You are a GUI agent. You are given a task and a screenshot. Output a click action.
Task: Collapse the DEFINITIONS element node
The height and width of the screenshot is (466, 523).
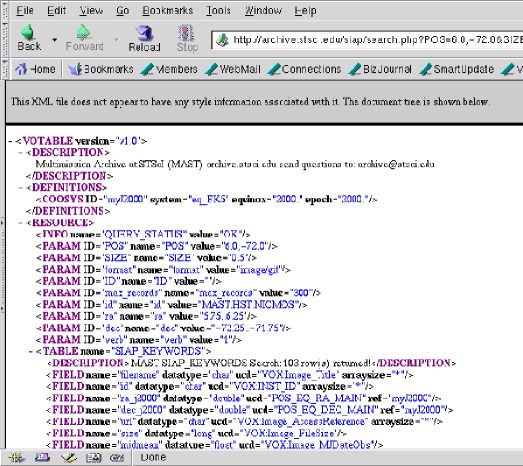tap(21, 187)
